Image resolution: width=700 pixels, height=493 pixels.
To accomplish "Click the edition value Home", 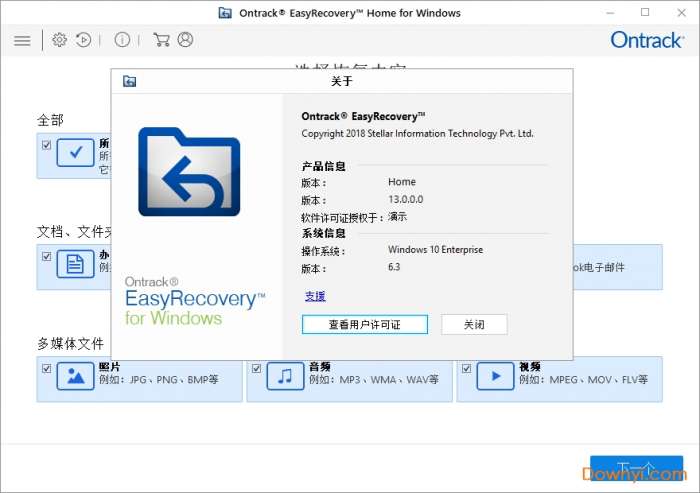I will 402,182.
